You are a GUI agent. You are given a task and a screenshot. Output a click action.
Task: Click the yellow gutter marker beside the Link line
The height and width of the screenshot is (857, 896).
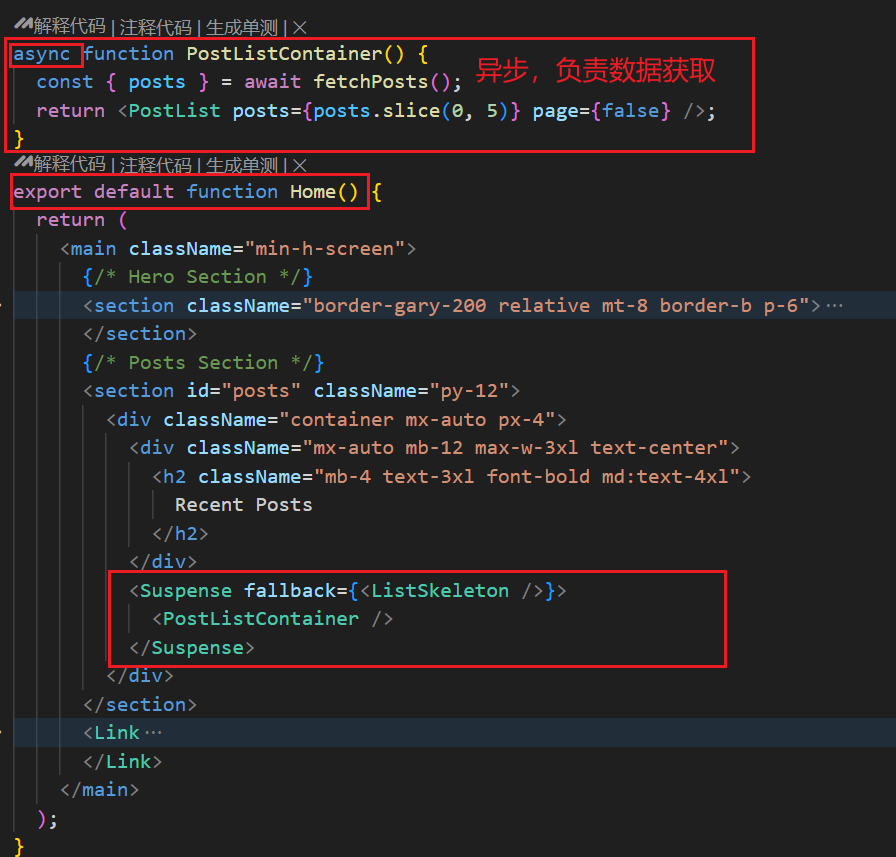coord(3,733)
